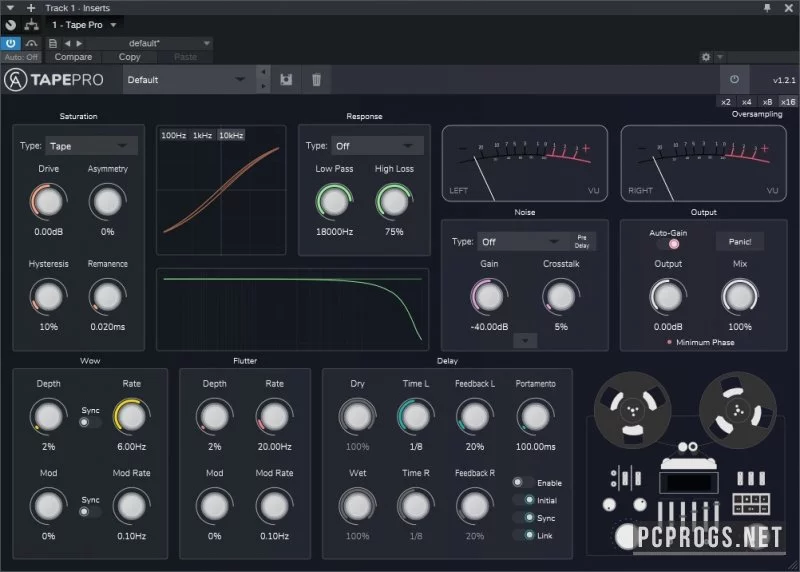Pin the plugin window with pin icon
800x572 pixels.
click(767, 8)
